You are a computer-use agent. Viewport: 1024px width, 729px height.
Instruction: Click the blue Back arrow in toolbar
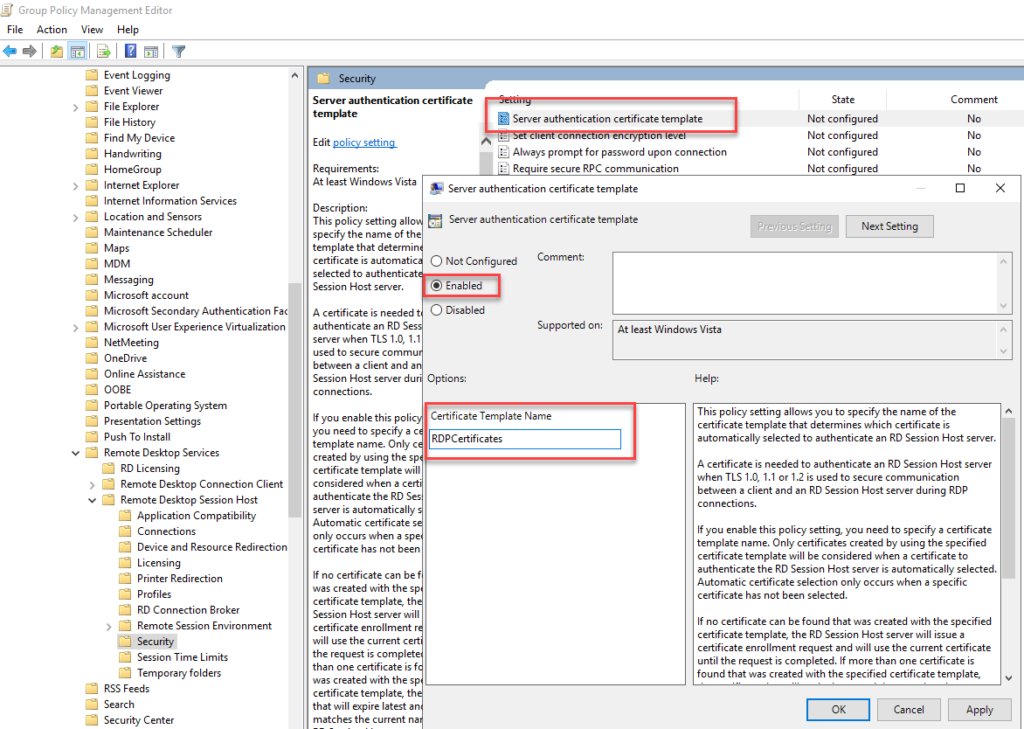tap(10, 51)
